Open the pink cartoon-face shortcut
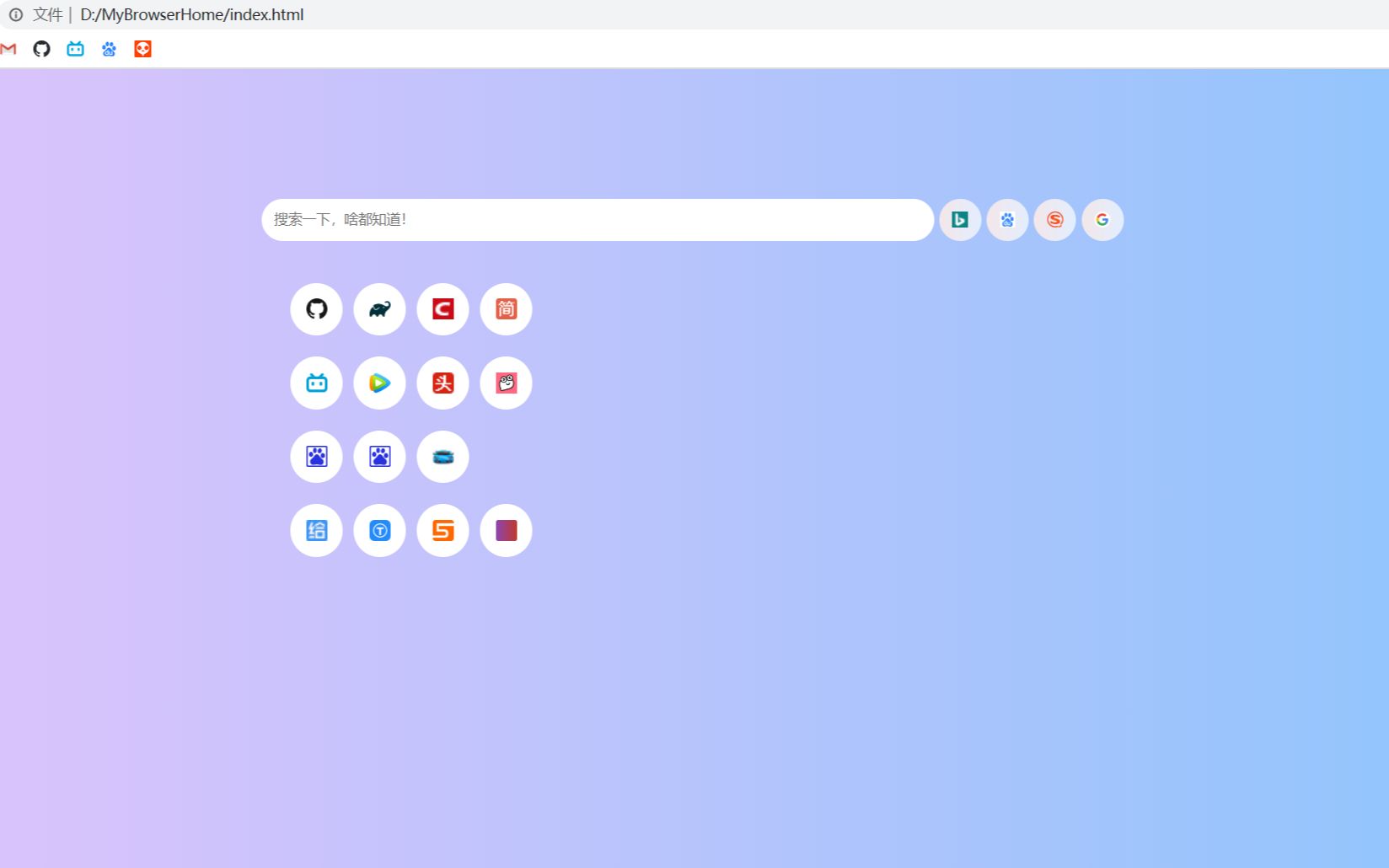 tap(506, 383)
